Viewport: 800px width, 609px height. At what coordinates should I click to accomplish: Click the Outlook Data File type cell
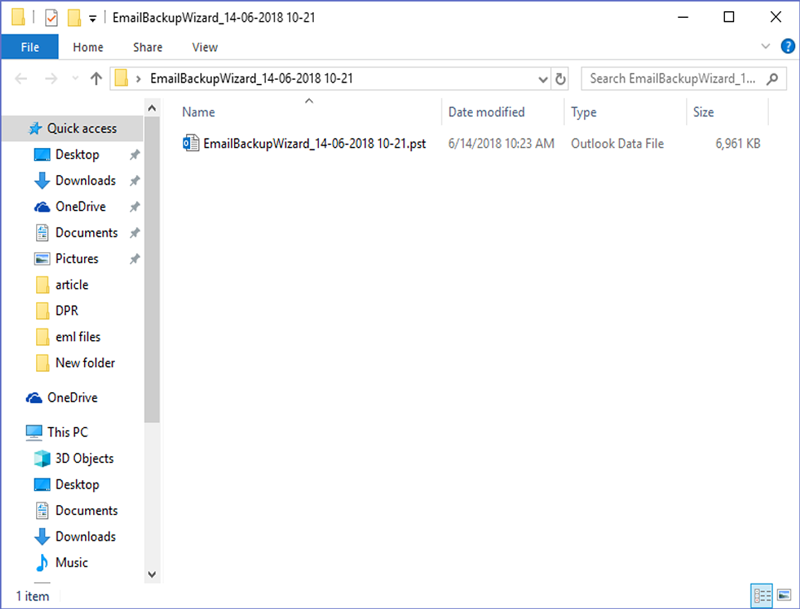point(617,144)
